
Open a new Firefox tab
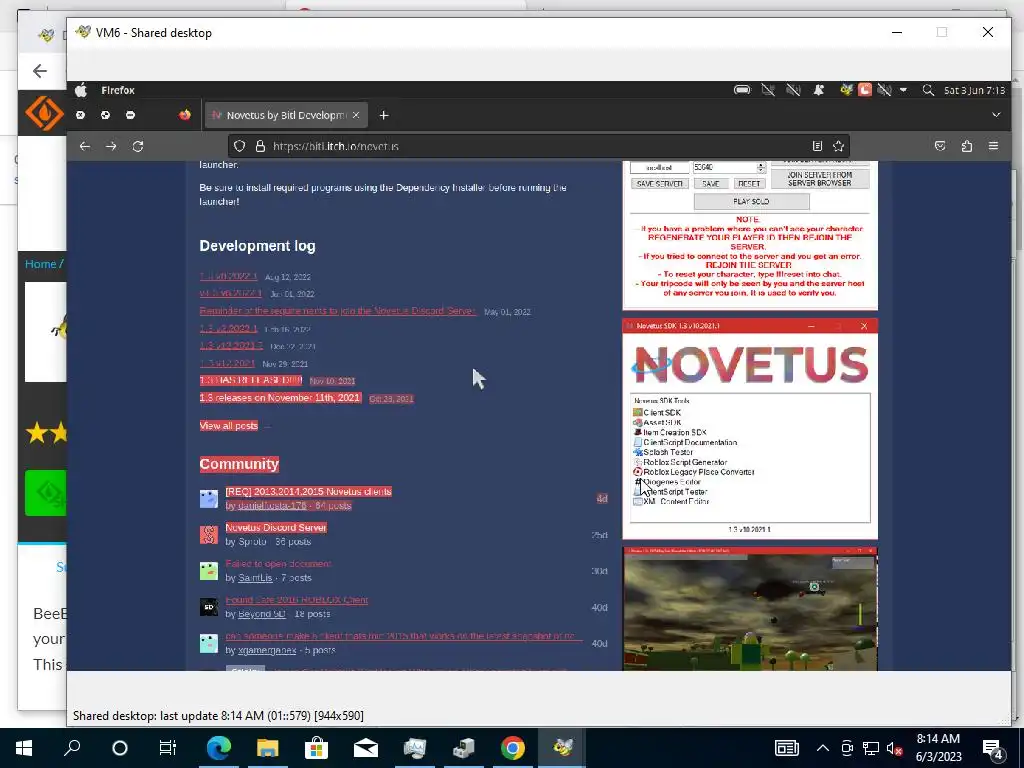tap(384, 115)
